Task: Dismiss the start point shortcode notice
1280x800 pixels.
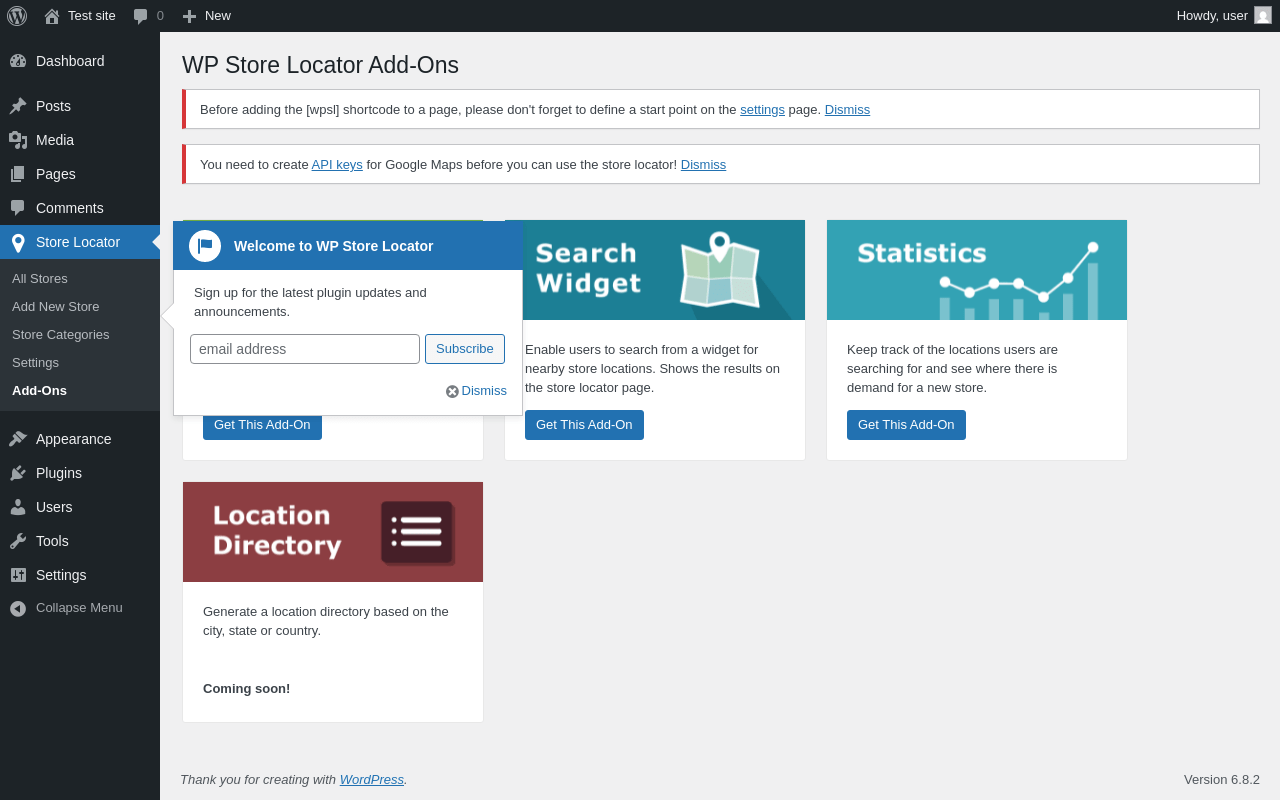Action: click(847, 110)
